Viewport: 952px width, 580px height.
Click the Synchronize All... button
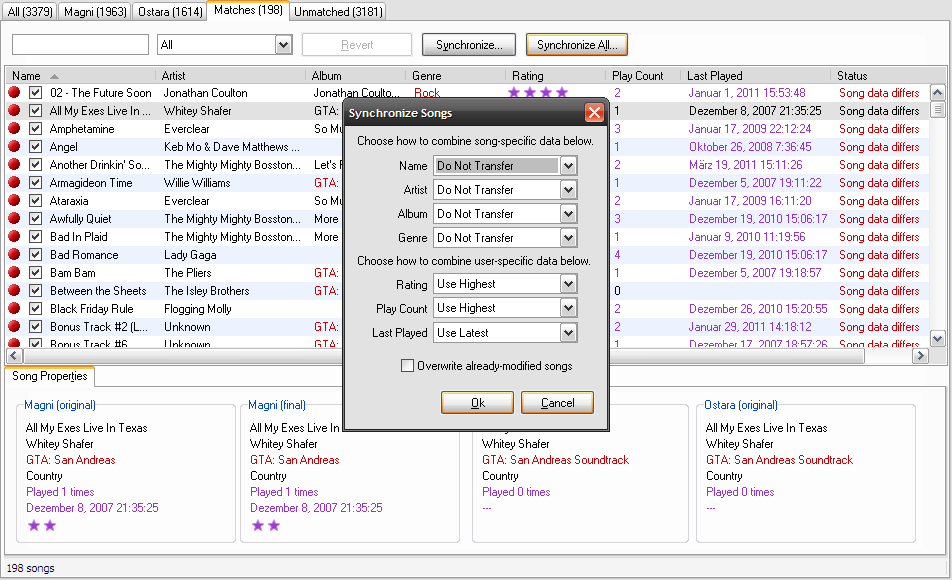[577, 44]
